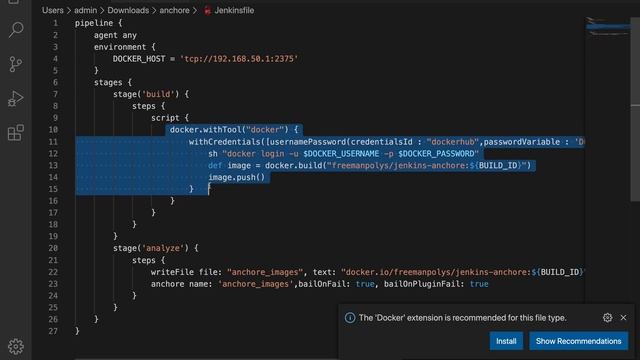
Task: Click the 'stages {' line
Action: pos(113,82)
